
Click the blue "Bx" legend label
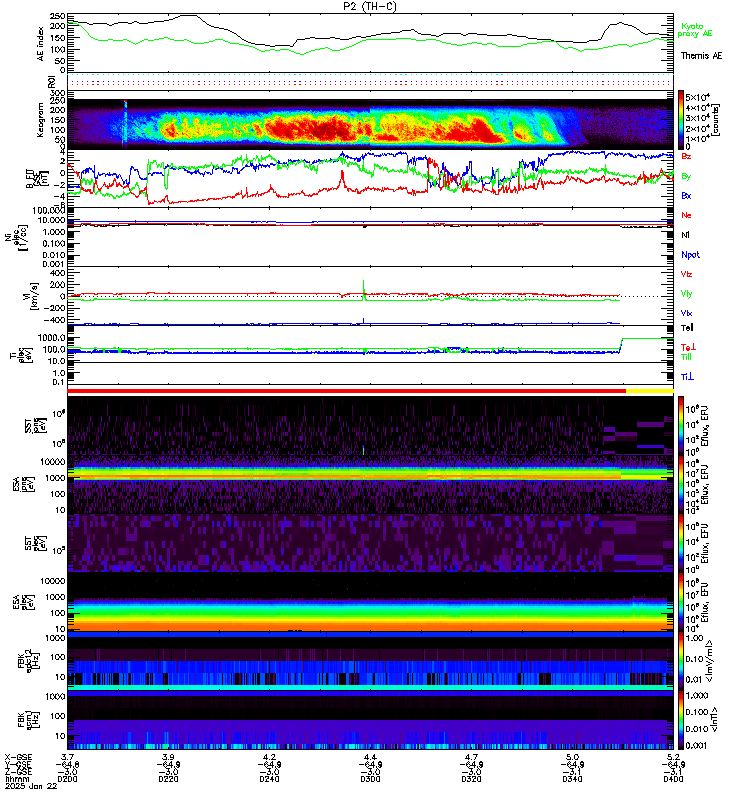click(x=686, y=195)
